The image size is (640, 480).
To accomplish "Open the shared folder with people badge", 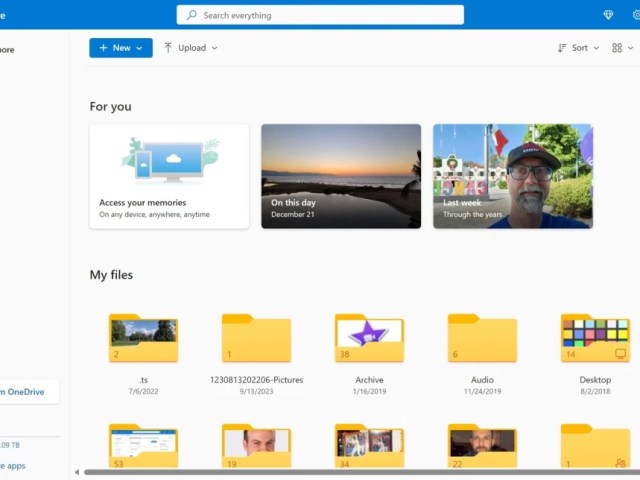I will click(595, 446).
